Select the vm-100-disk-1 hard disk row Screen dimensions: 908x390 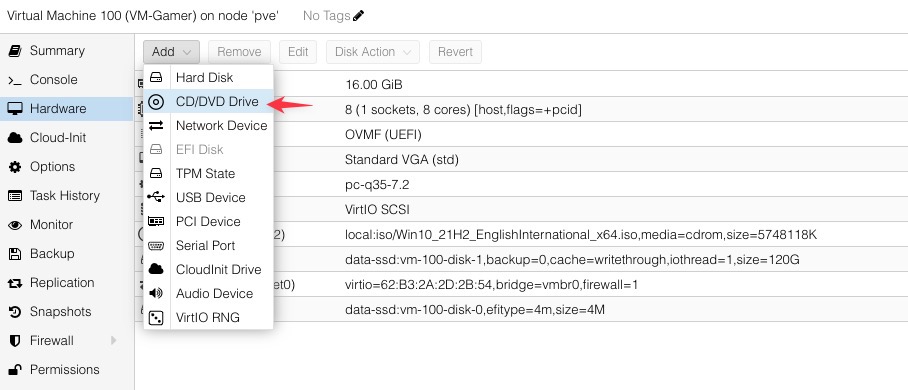522,260
